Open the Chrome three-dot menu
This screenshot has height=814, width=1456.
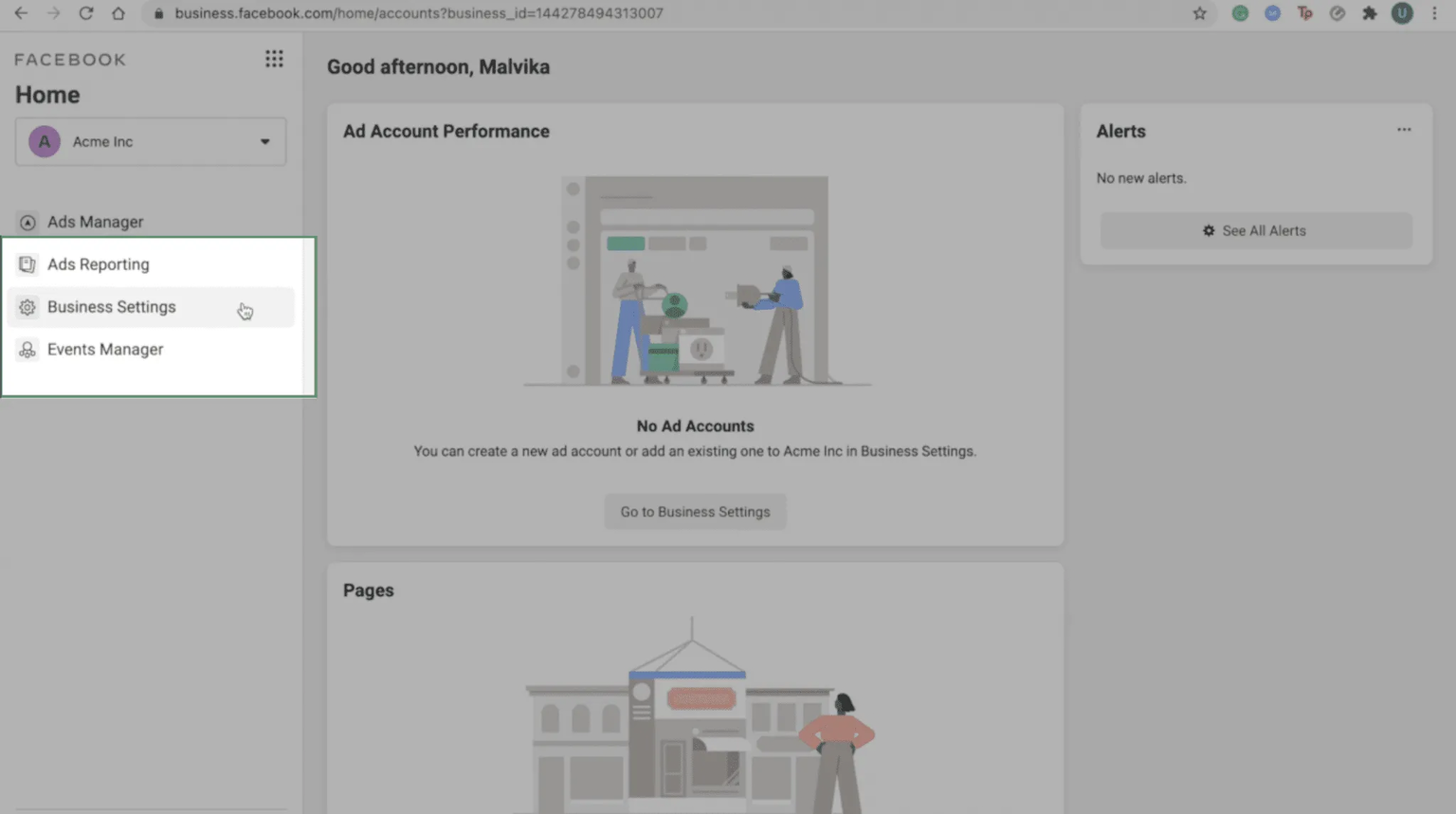click(x=1434, y=13)
